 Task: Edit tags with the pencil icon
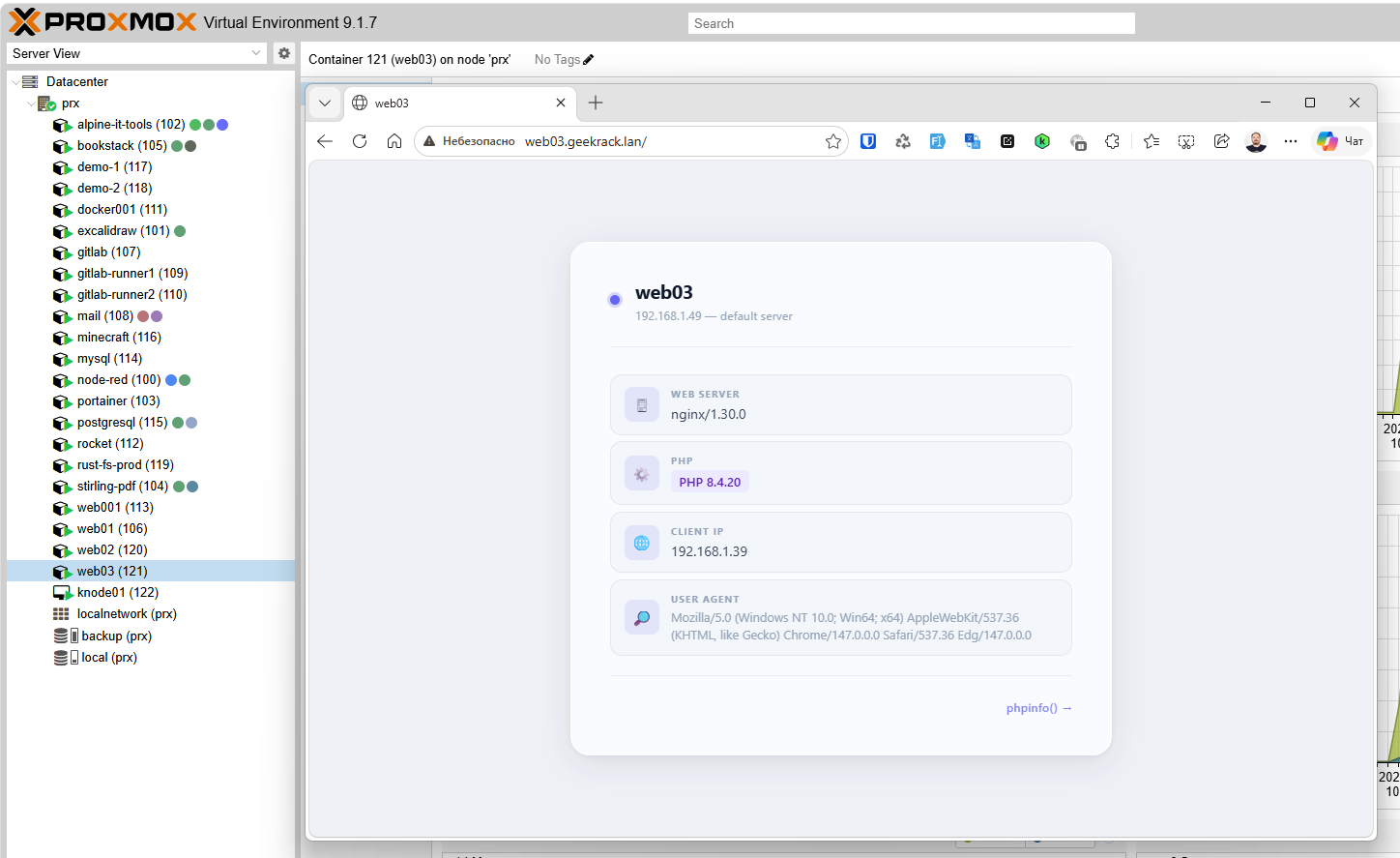[589, 60]
